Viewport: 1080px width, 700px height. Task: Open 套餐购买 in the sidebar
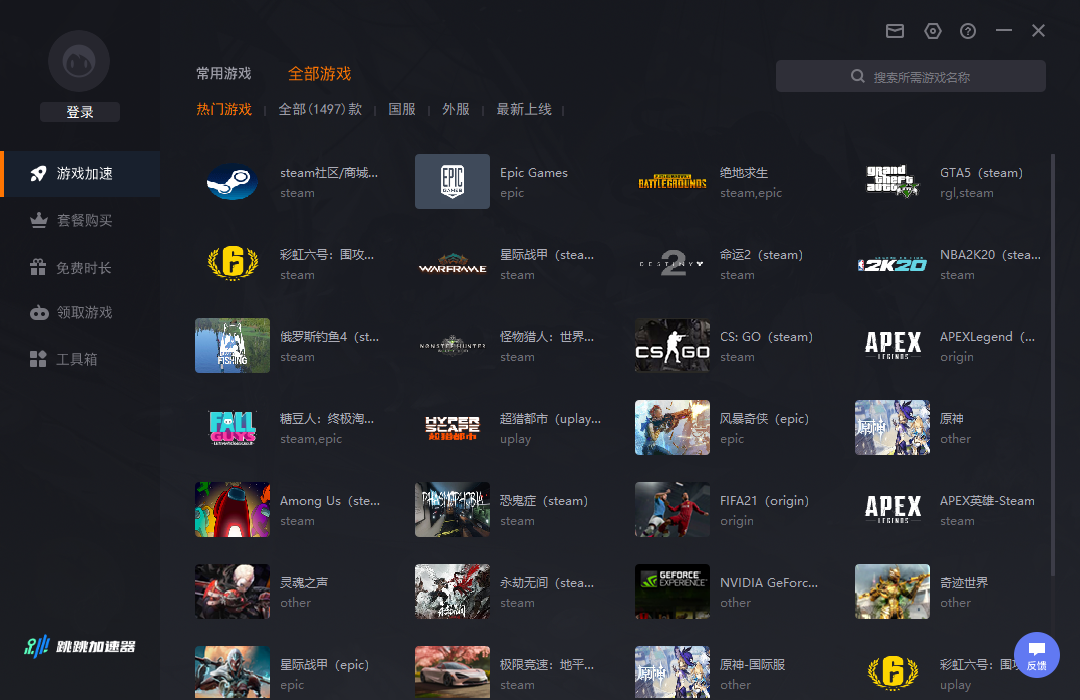(x=84, y=220)
